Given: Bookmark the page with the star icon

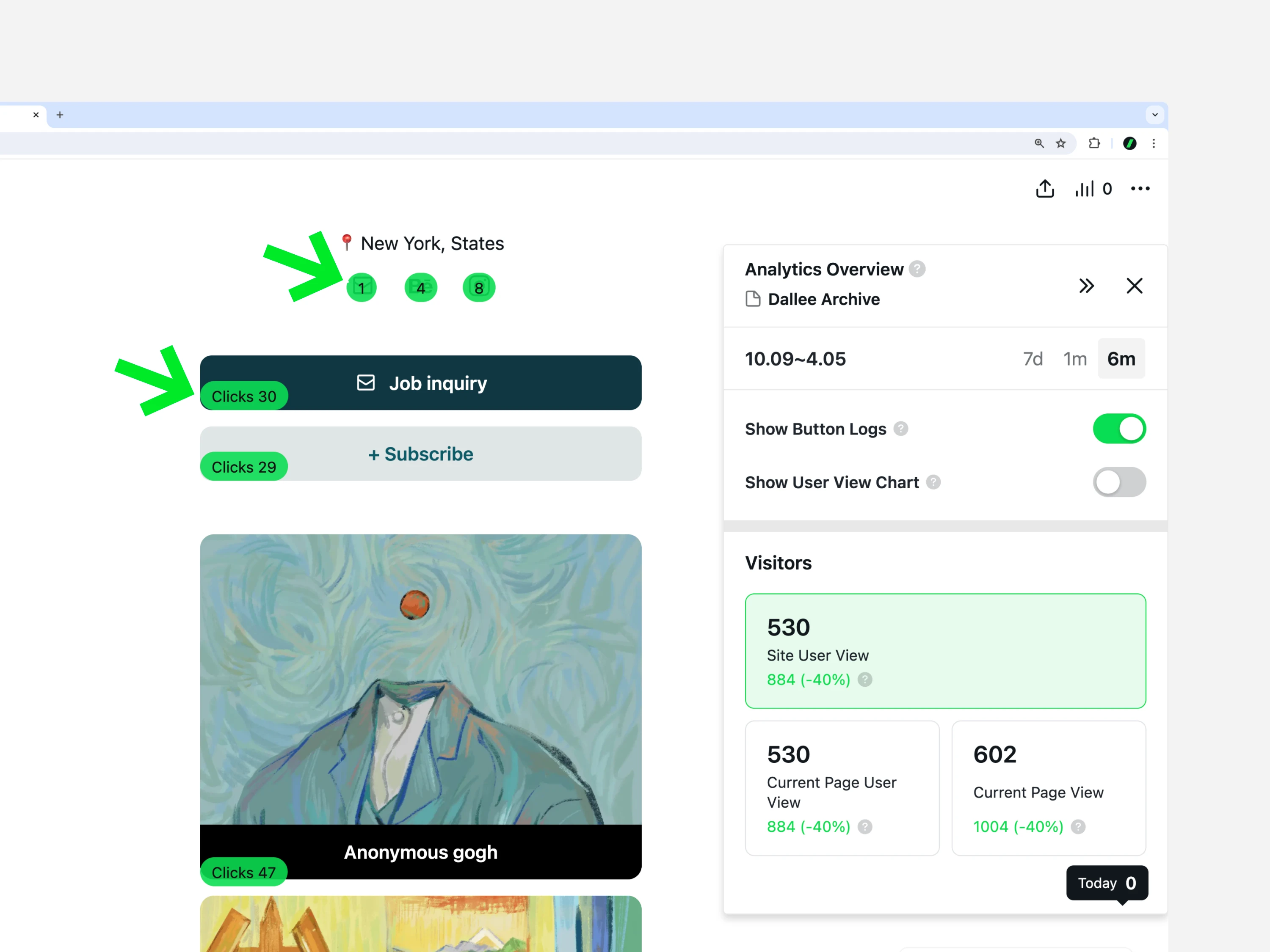Looking at the screenshot, I should click(x=1060, y=143).
